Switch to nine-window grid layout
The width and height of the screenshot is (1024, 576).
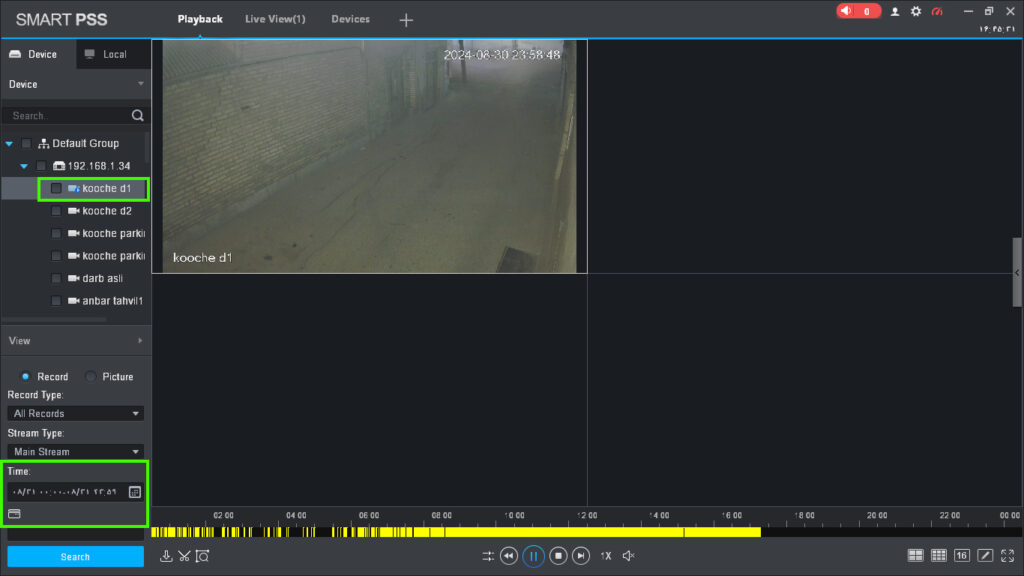tap(938, 555)
